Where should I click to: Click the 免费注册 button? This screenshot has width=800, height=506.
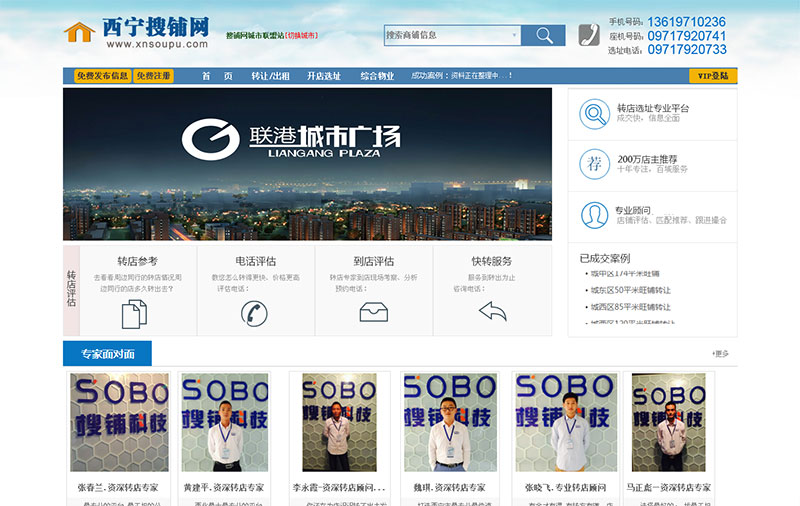coord(154,76)
